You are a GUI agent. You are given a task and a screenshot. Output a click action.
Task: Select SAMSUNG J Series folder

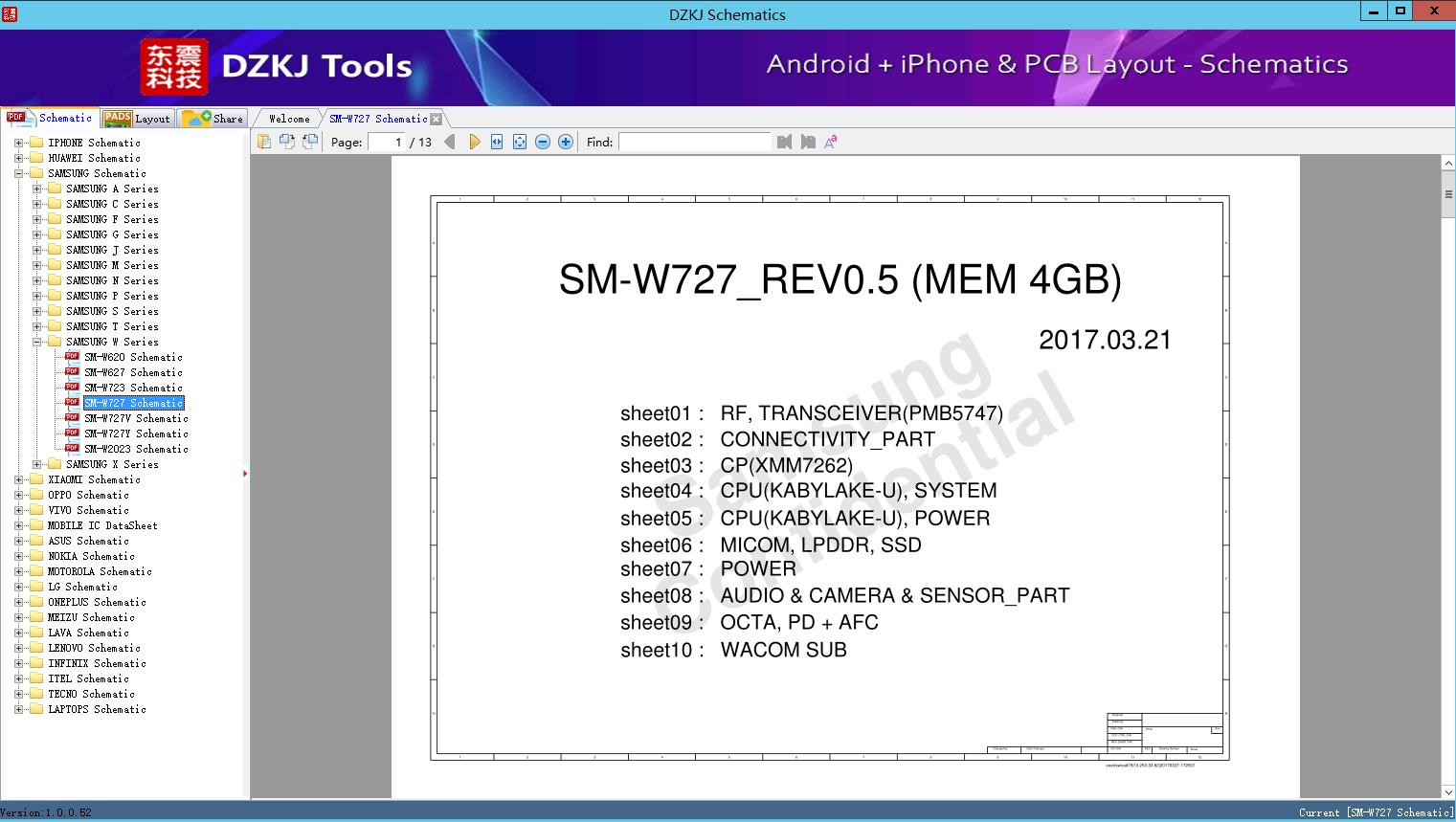(x=112, y=250)
